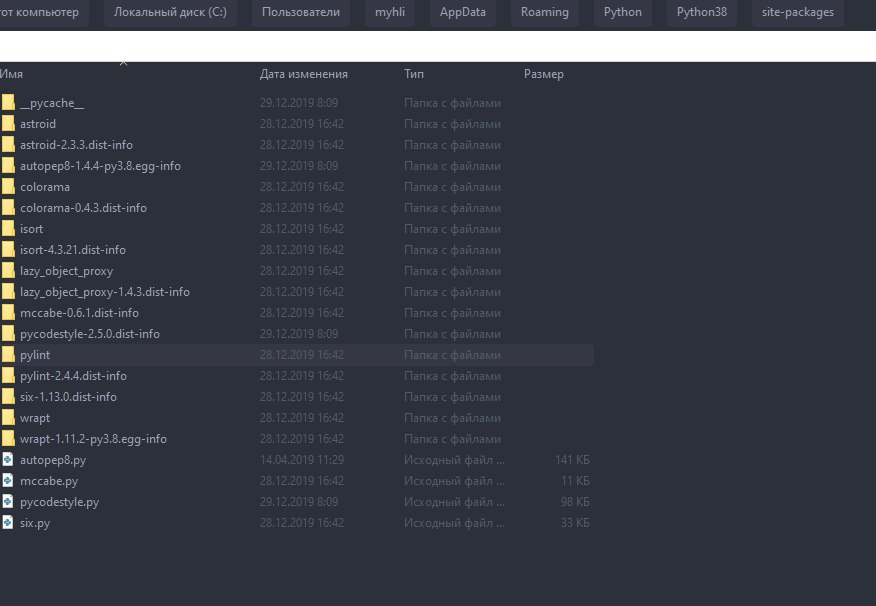Click the isort folder icon
The image size is (876, 606).
pos(8,228)
